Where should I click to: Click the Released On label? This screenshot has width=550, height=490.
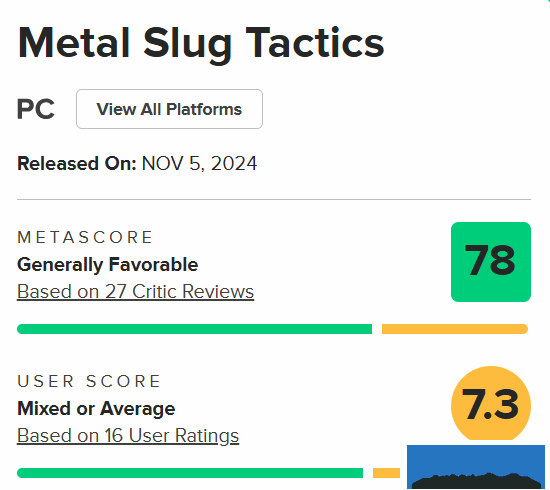(x=77, y=163)
